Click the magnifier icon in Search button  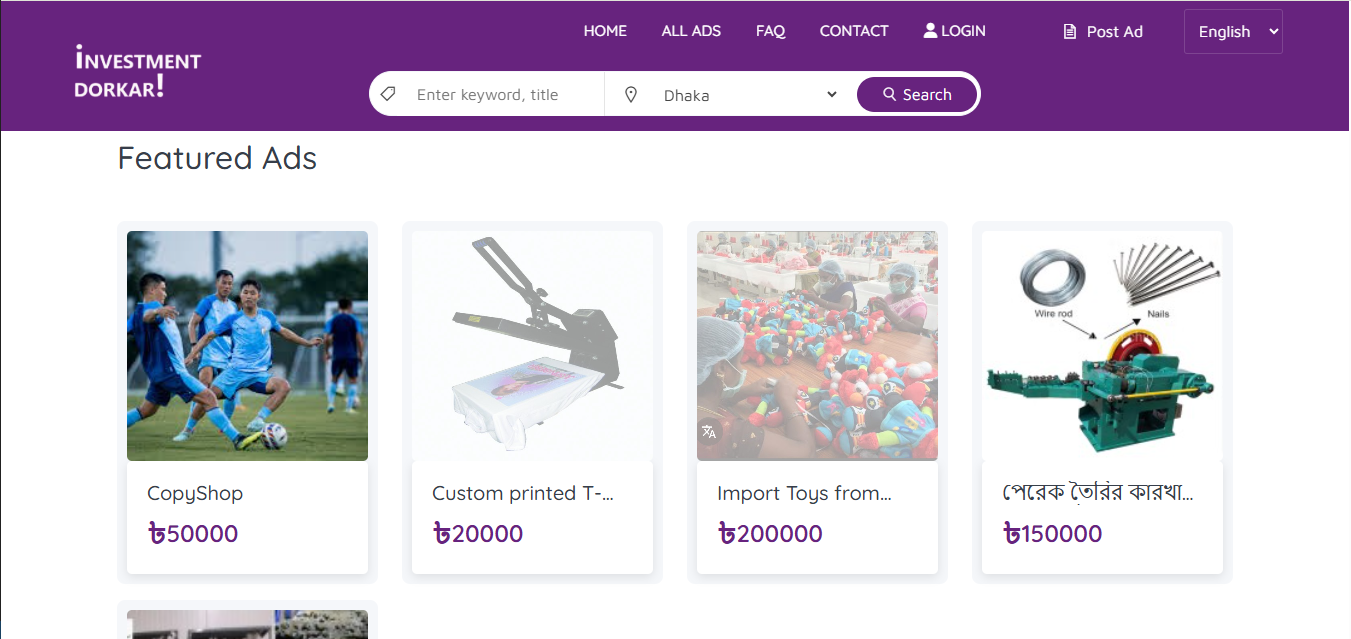pyautogui.click(x=889, y=94)
